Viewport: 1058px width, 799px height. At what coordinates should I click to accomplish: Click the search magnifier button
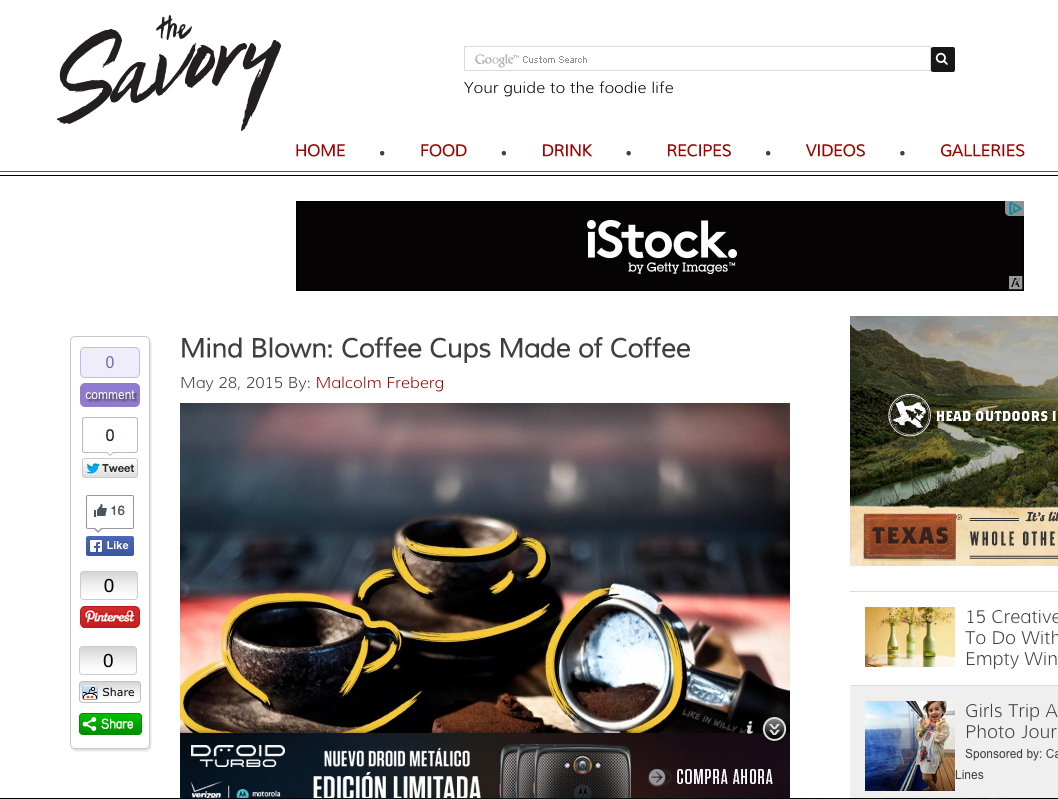point(943,59)
